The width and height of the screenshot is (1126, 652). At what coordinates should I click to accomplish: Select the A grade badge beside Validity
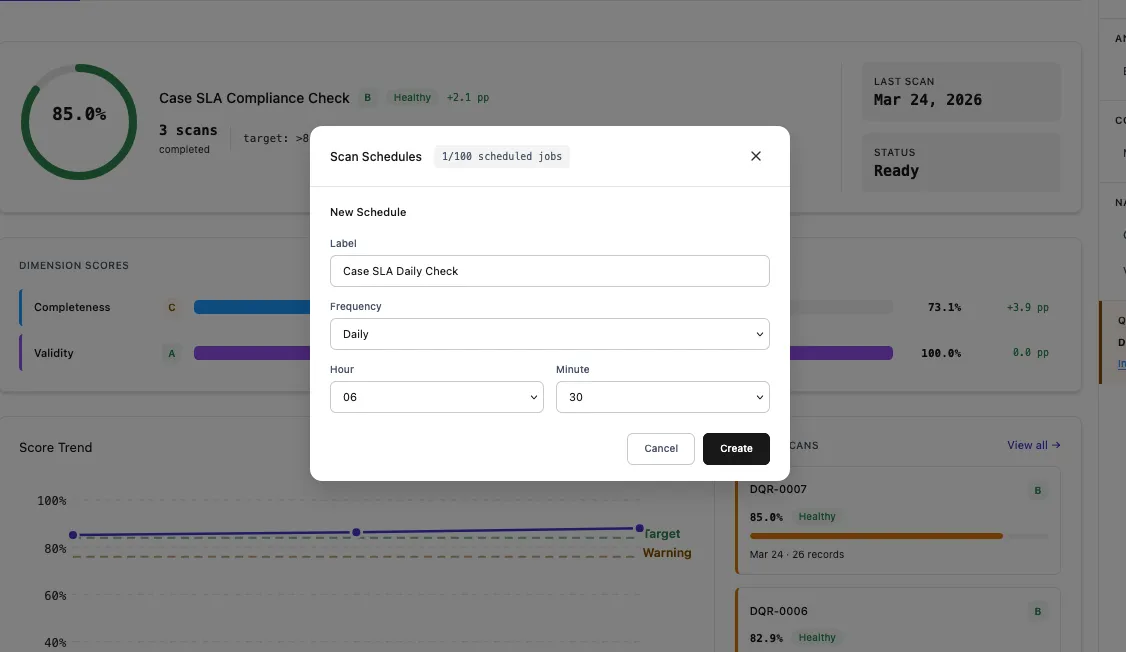(x=170, y=352)
